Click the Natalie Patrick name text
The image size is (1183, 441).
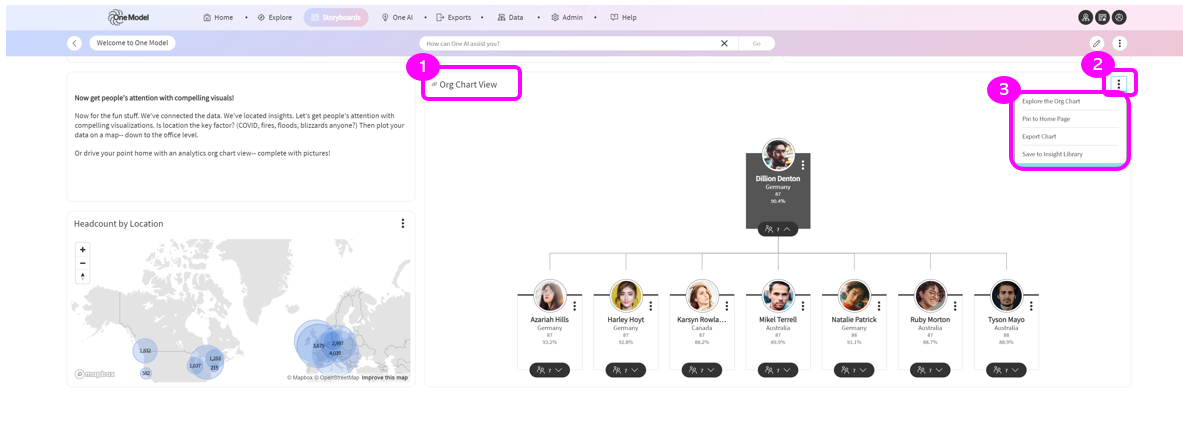point(854,320)
